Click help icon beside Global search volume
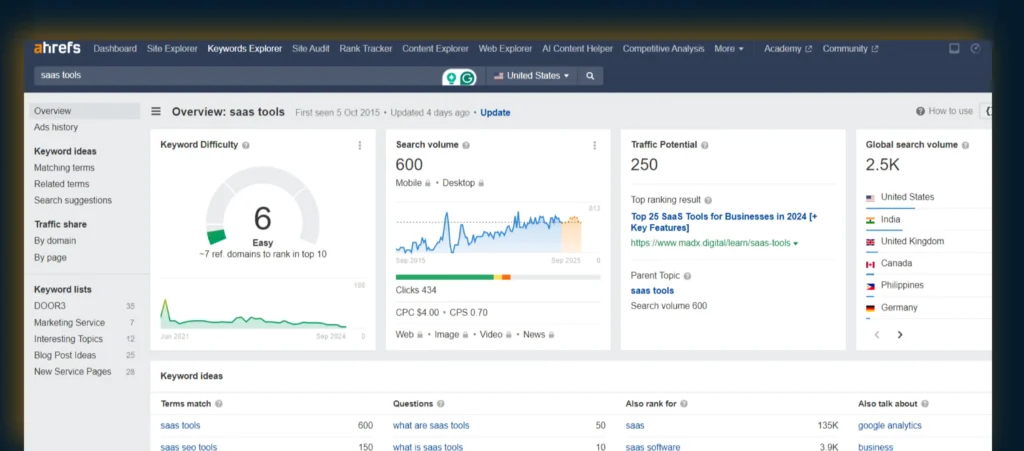Image resolution: width=1024 pixels, height=451 pixels. pyautogui.click(x=968, y=145)
